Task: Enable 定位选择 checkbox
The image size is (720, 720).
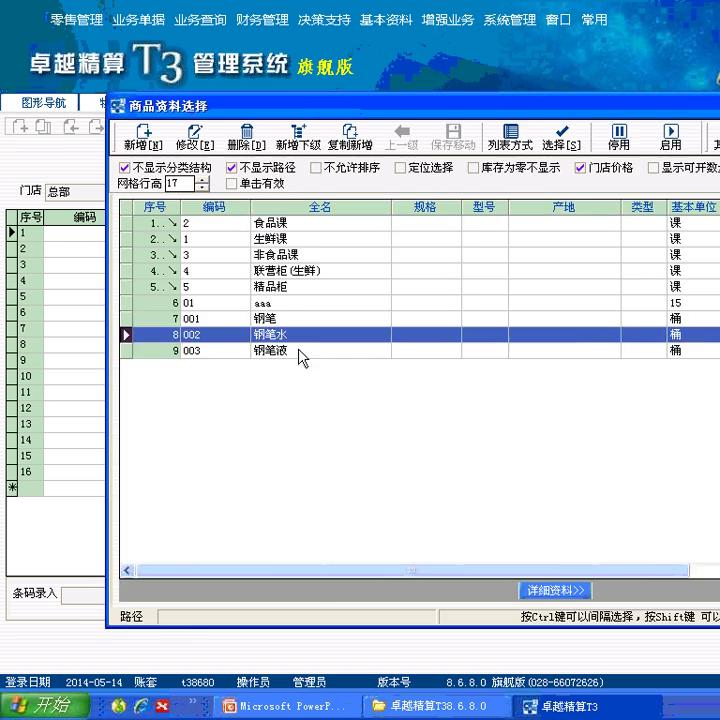Action: point(400,168)
